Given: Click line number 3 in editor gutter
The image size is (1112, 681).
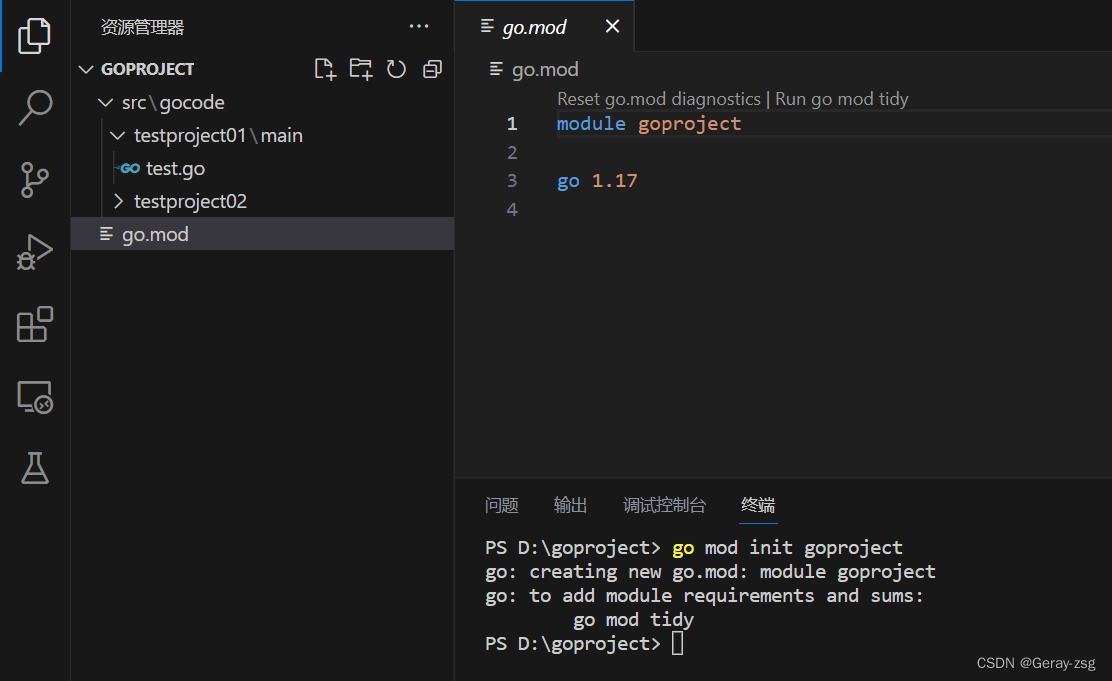Looking at the screenshot, I should click(x=512, y=181).
